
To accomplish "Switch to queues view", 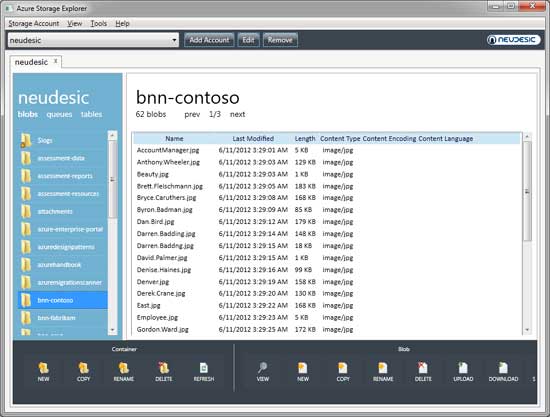I will pos(59,114).
